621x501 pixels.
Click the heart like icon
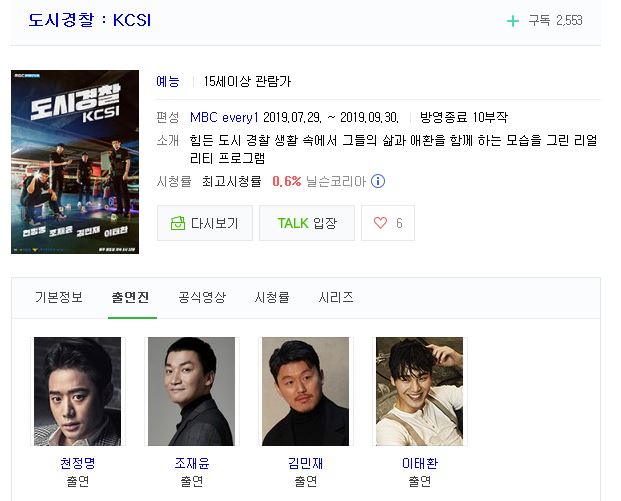(380, 223)
